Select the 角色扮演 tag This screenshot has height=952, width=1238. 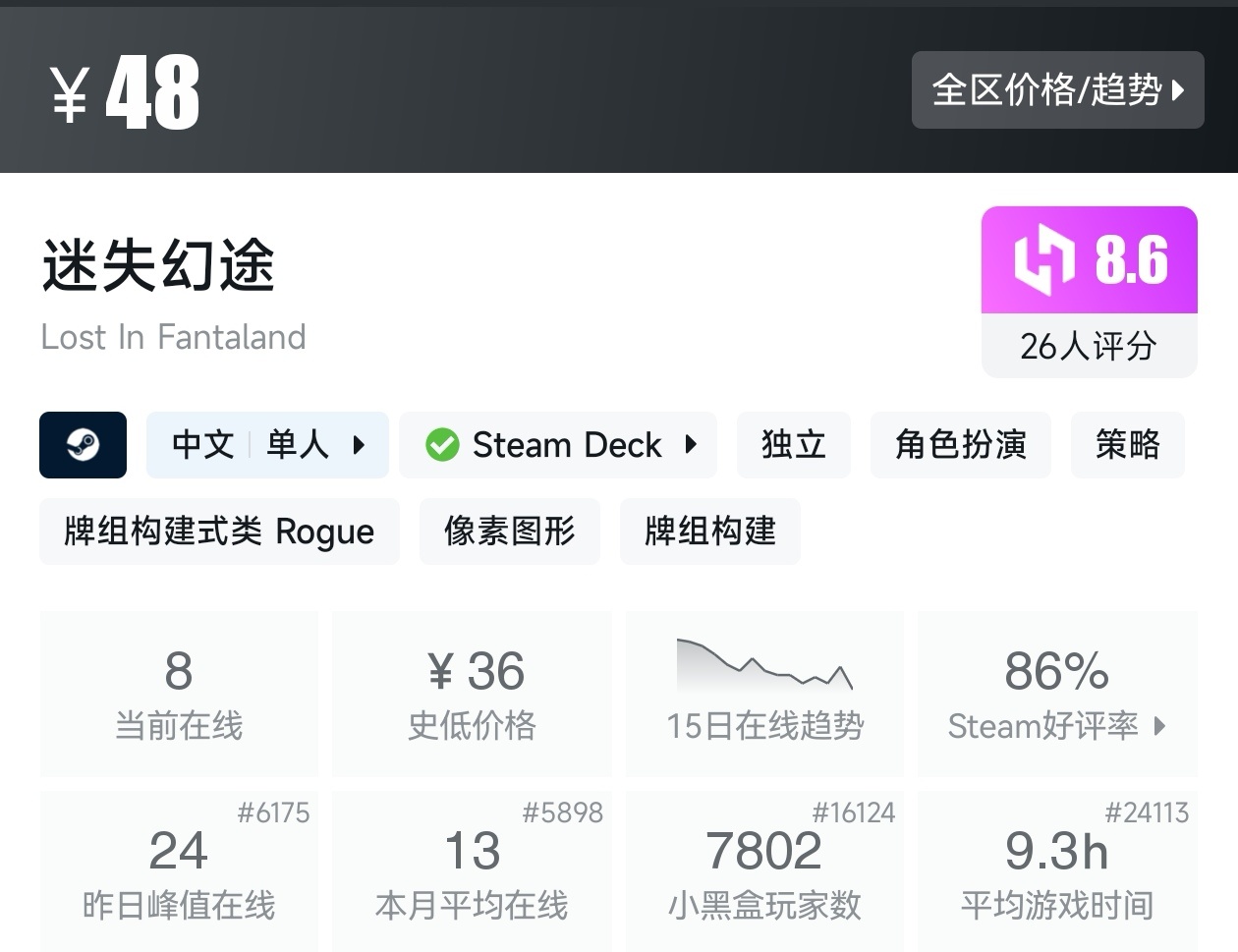(960, 445)
